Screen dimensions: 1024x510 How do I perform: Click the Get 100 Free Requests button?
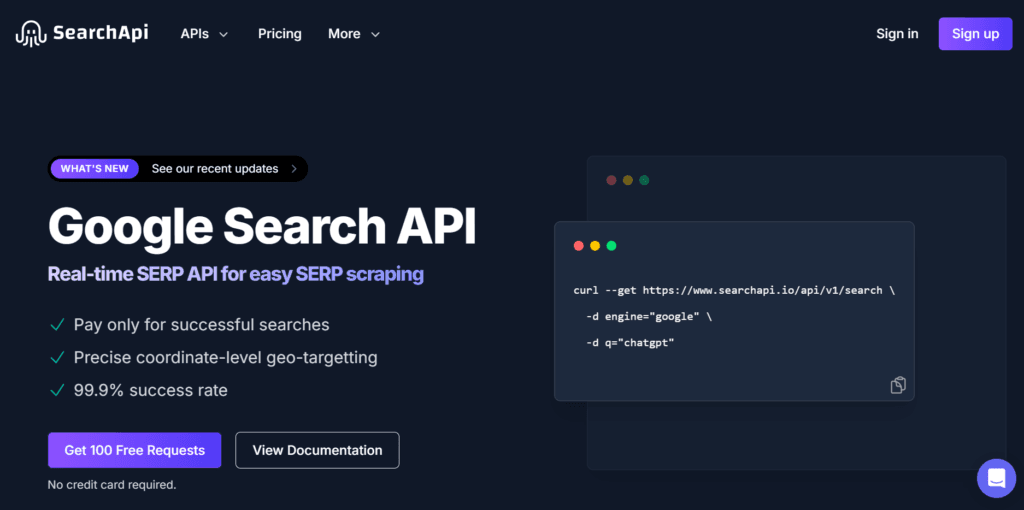pos(134,450)
